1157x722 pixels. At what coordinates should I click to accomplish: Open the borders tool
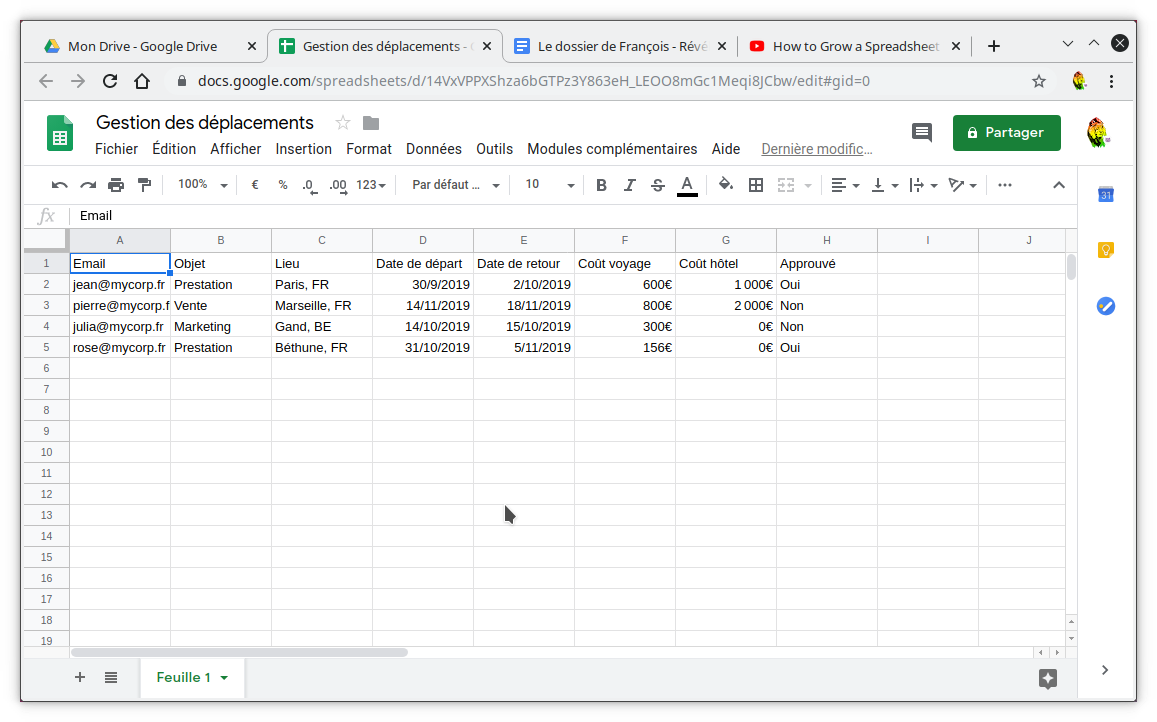point(755,184)
